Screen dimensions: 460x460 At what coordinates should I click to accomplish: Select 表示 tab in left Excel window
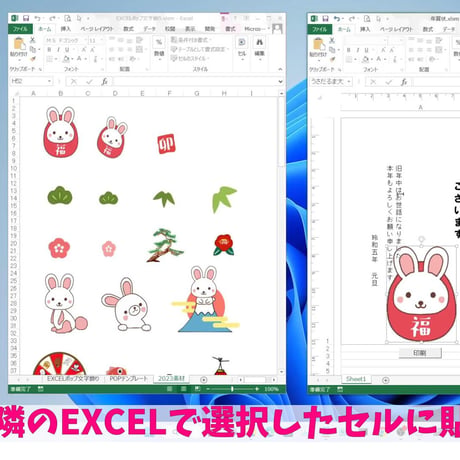coord(190,29)
